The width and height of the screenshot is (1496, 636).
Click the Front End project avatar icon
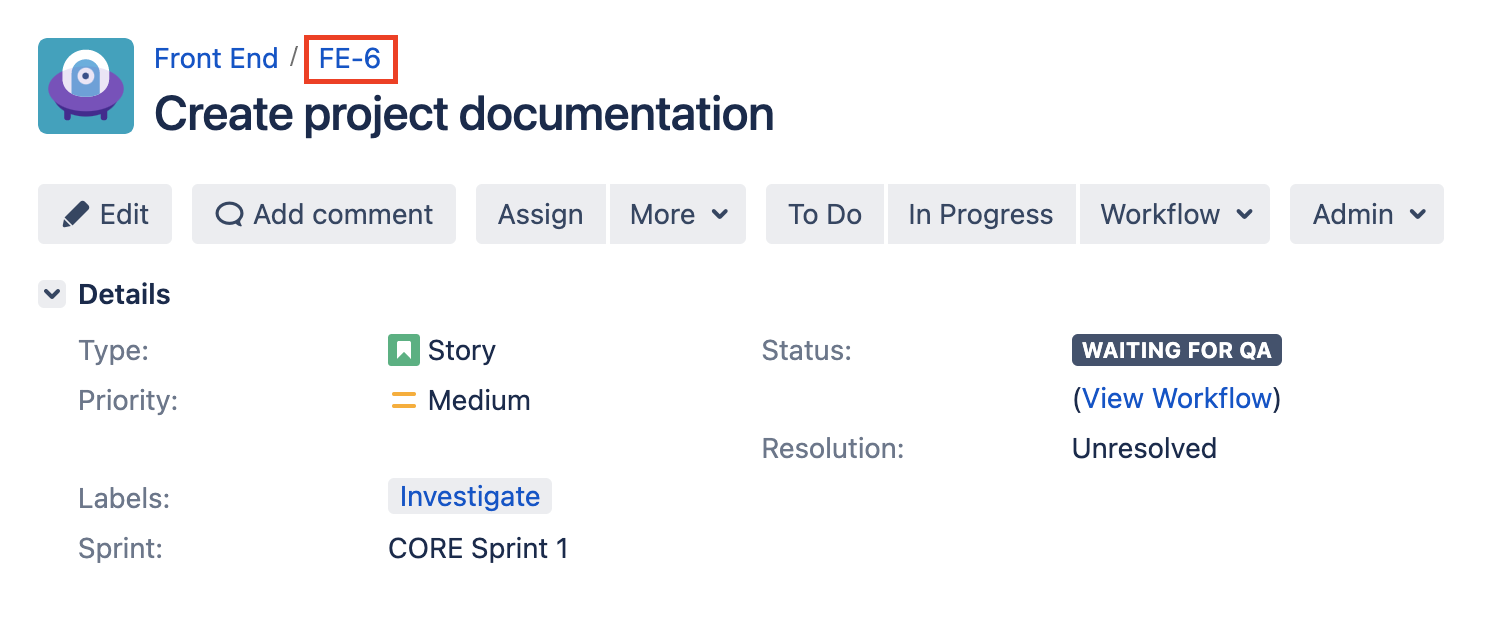point(86,86)
